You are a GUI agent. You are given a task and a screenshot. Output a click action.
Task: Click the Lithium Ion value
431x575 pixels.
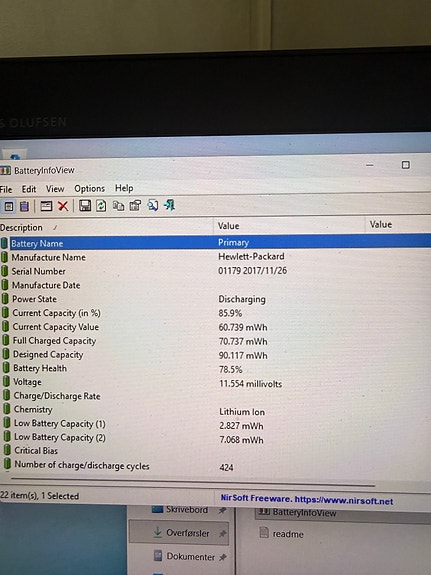[x=242, y=412]
